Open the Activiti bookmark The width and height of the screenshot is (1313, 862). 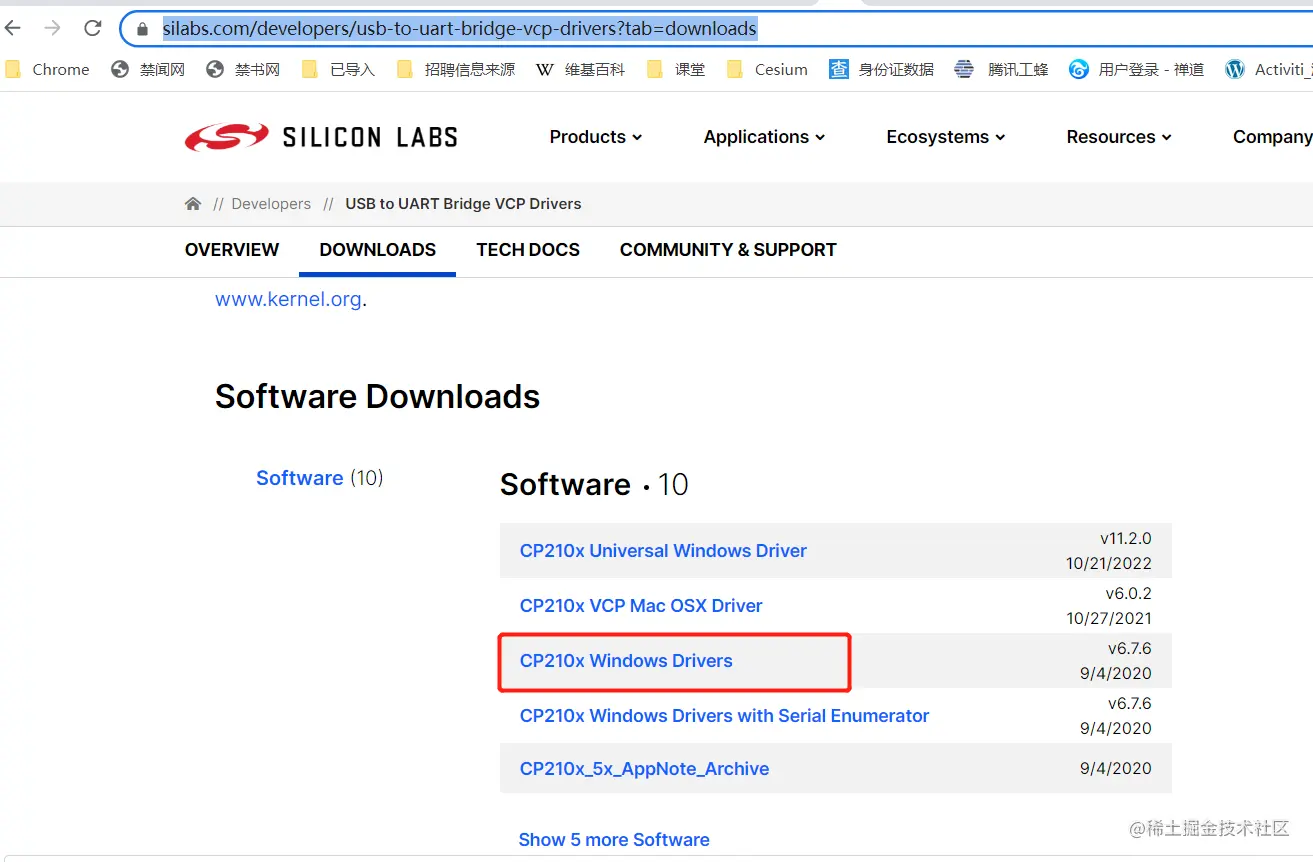(x=1268, y=69)
